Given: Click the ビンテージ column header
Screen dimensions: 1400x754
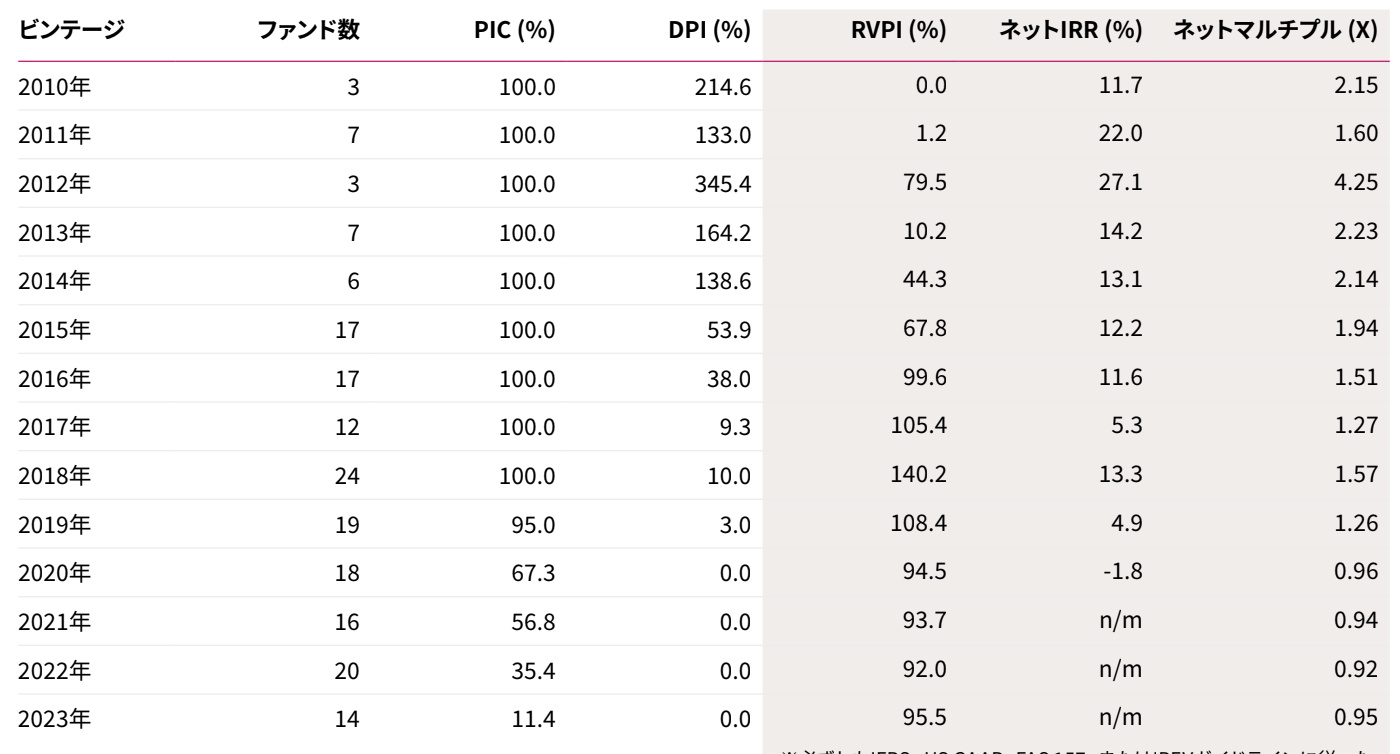Looking at the screenshot, I should 71,30.
